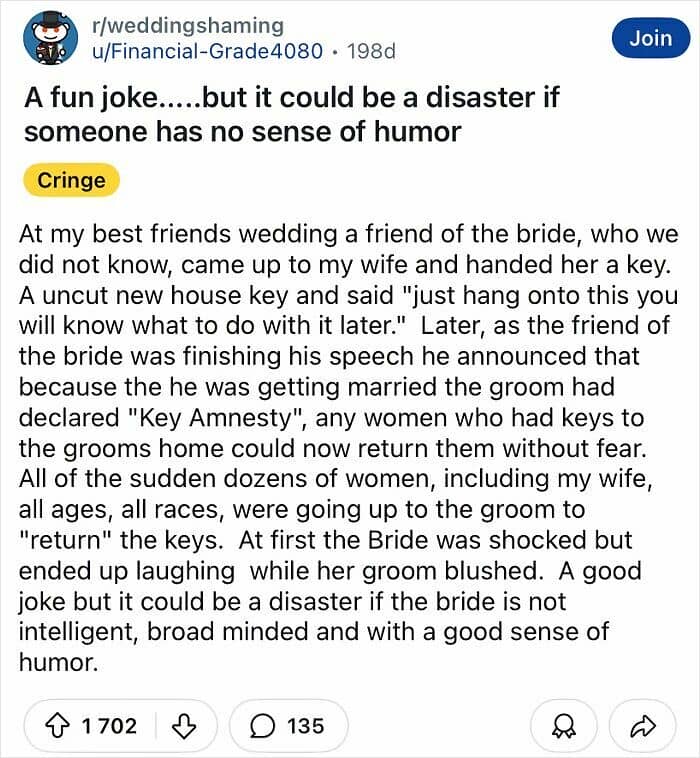Open the weddingshaming subreddit avatar
The width and height of the screenshot is (700, 758).
point(50,38)
